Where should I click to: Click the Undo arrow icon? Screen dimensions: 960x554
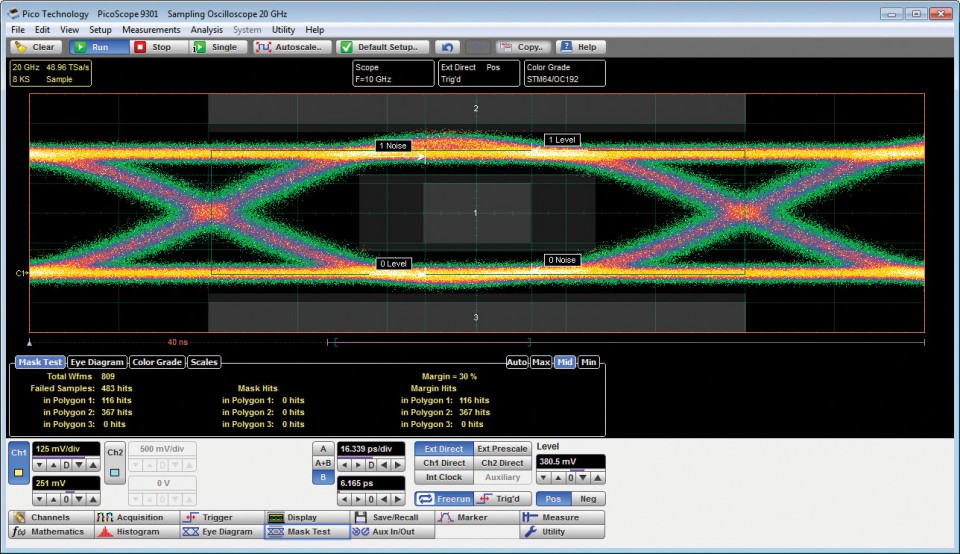448,47
